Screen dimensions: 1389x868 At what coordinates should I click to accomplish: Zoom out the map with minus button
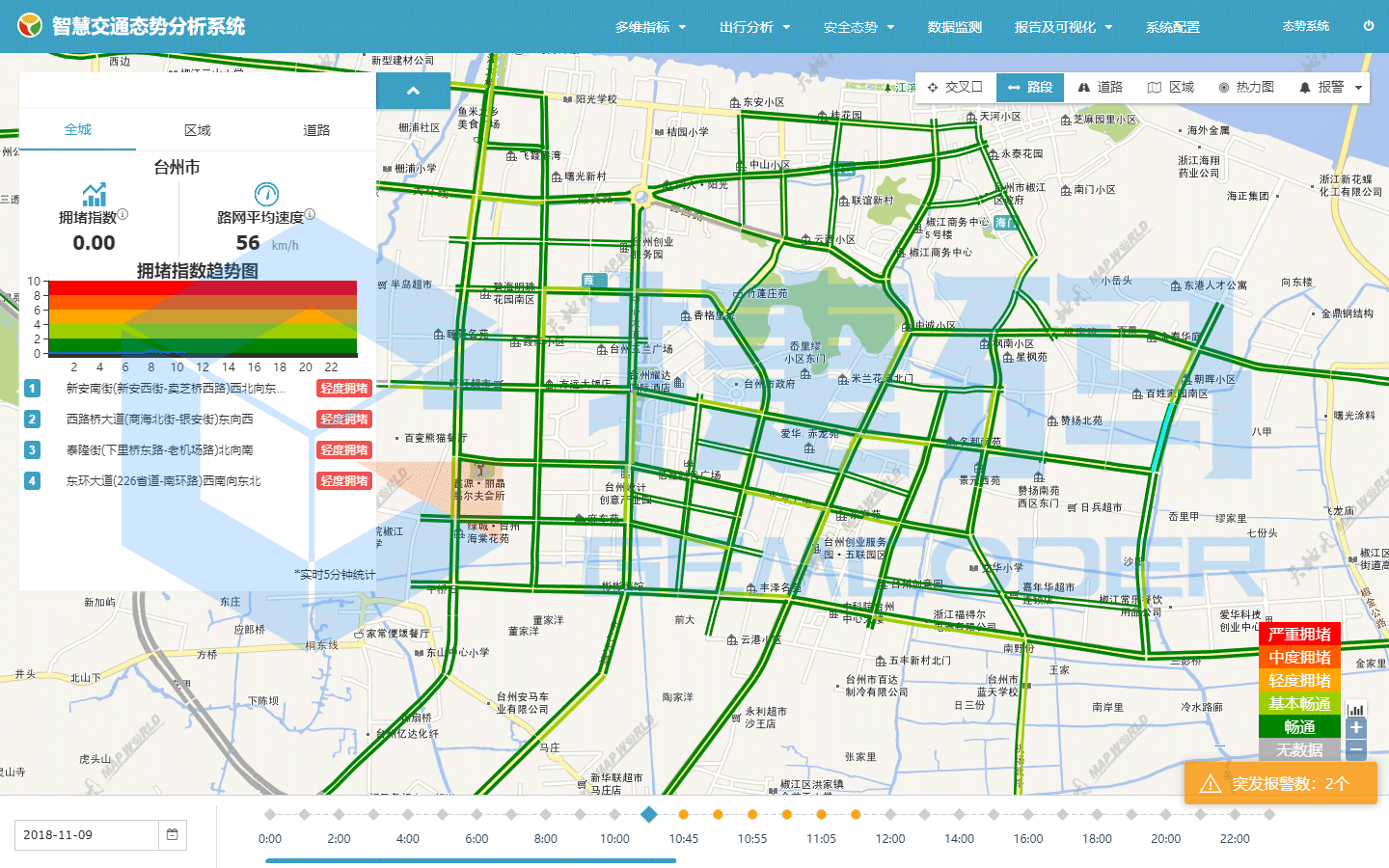[1356, 750]
